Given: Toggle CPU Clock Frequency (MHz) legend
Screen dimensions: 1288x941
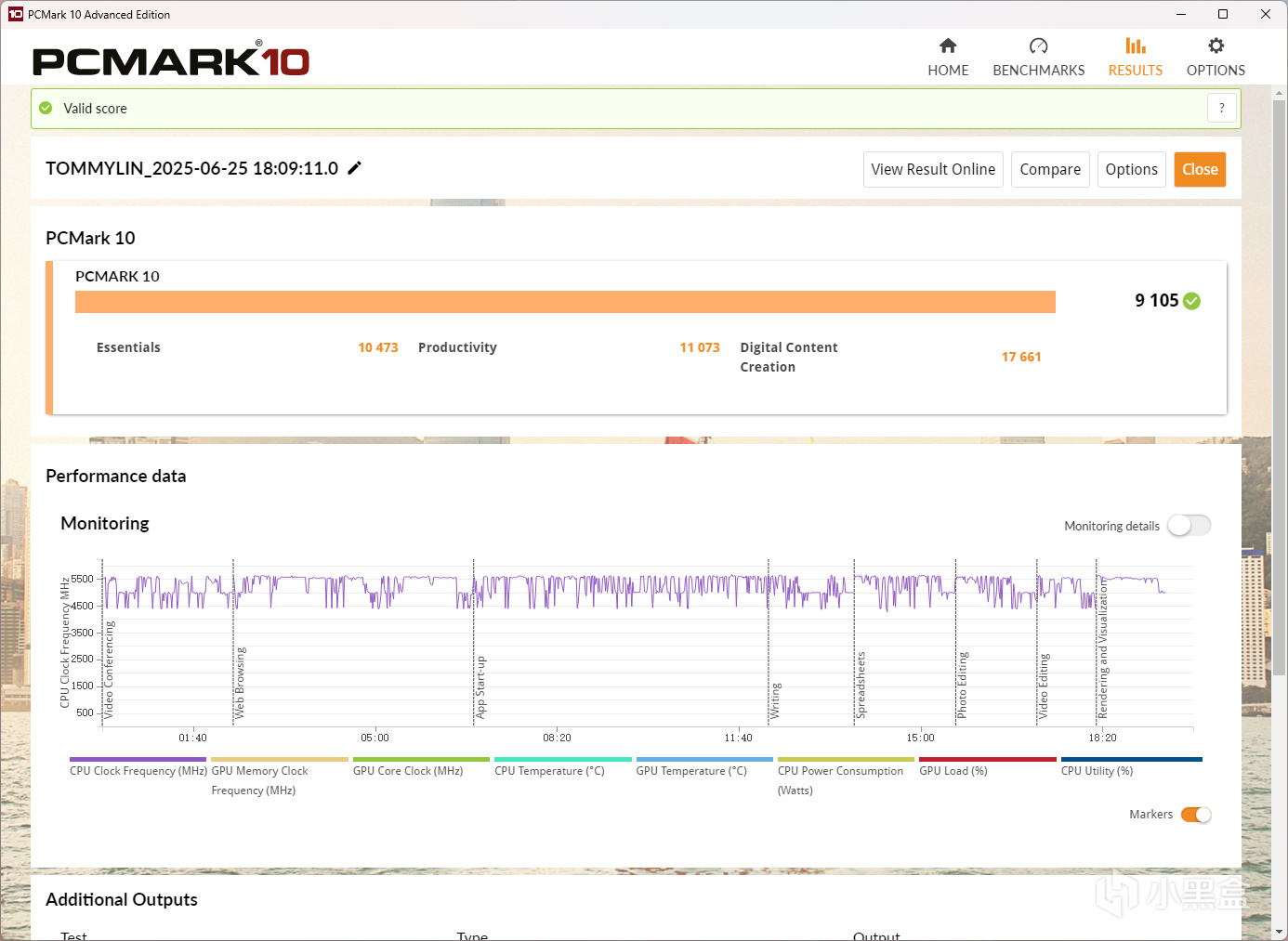Looking at the screenshot, I should coord(138,767).
